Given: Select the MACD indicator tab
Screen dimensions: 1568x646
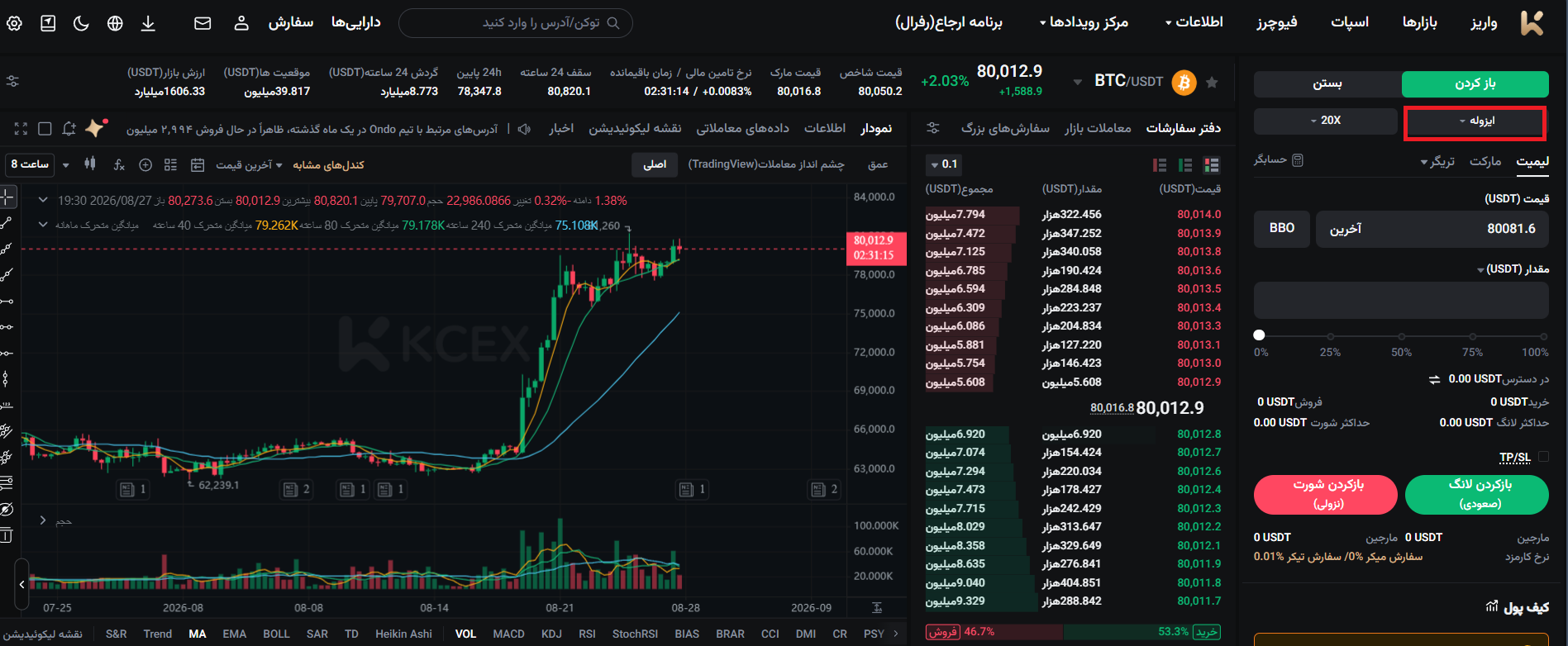Looking at the screenshot, I should [508, 634].
